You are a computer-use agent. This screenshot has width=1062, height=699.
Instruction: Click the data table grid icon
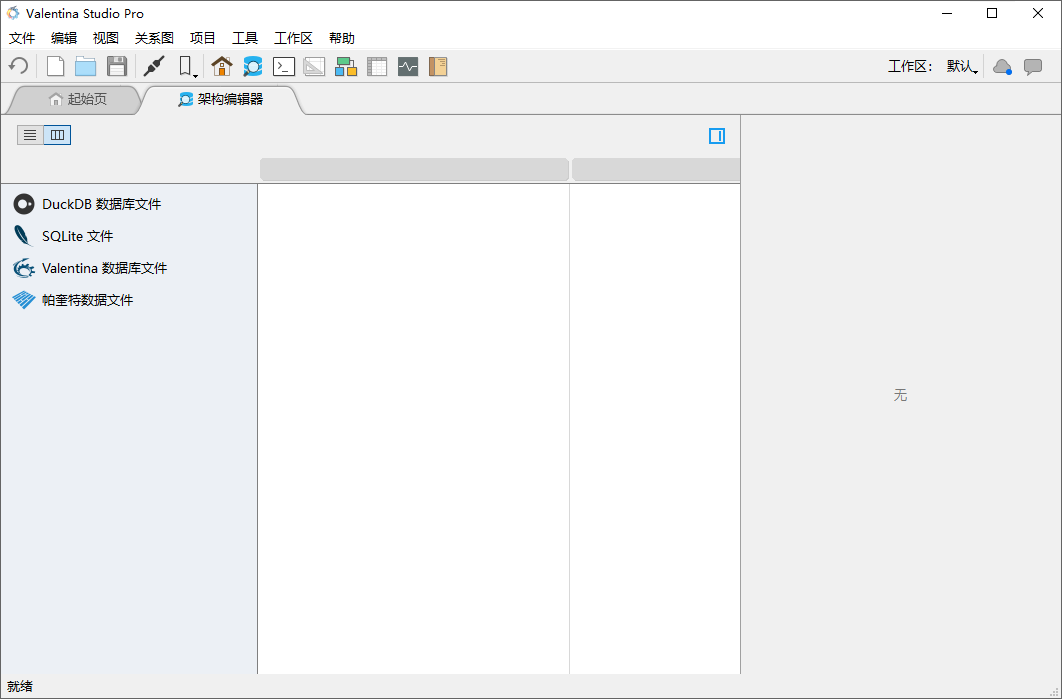(x=377, y=66)
